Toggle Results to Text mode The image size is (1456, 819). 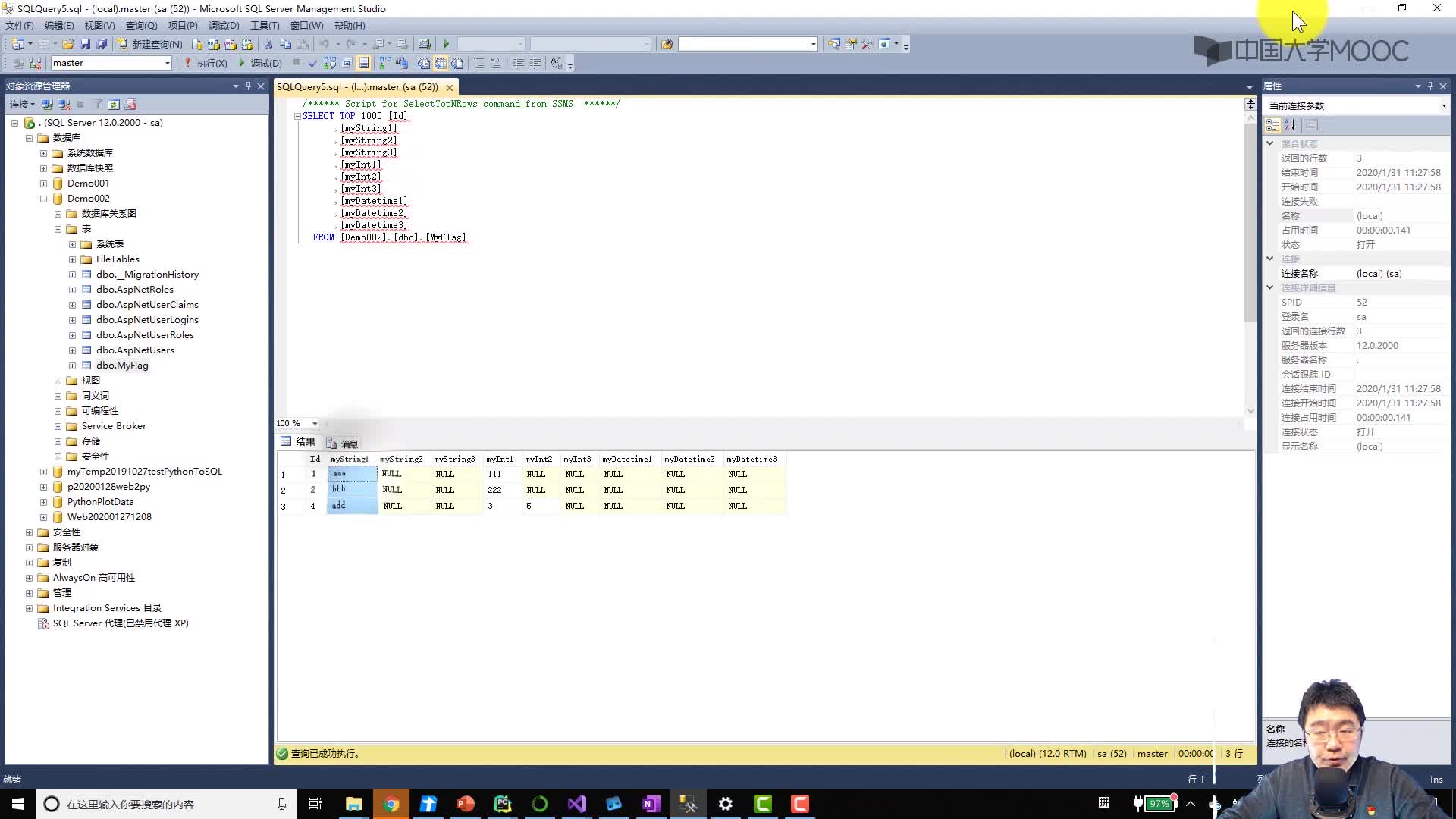[x=423, y=63]
